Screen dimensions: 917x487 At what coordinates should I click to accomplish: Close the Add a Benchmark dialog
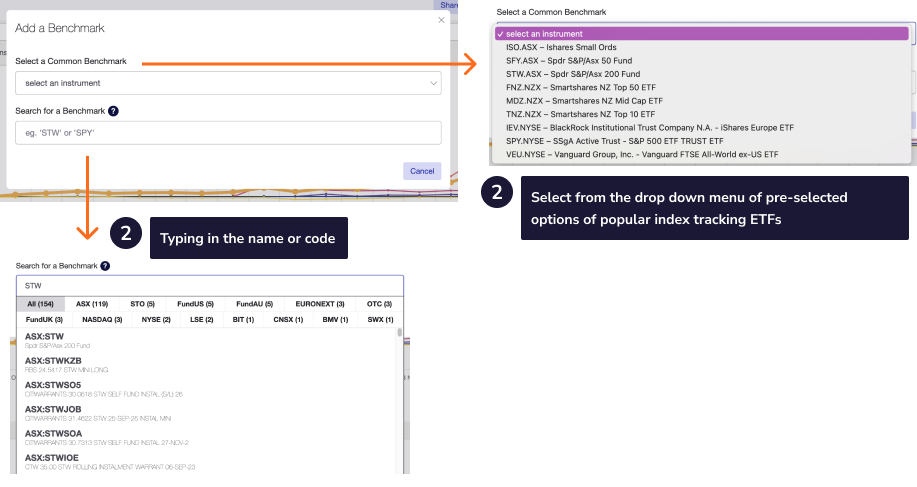pyautogui.click(x=441, y=20)
